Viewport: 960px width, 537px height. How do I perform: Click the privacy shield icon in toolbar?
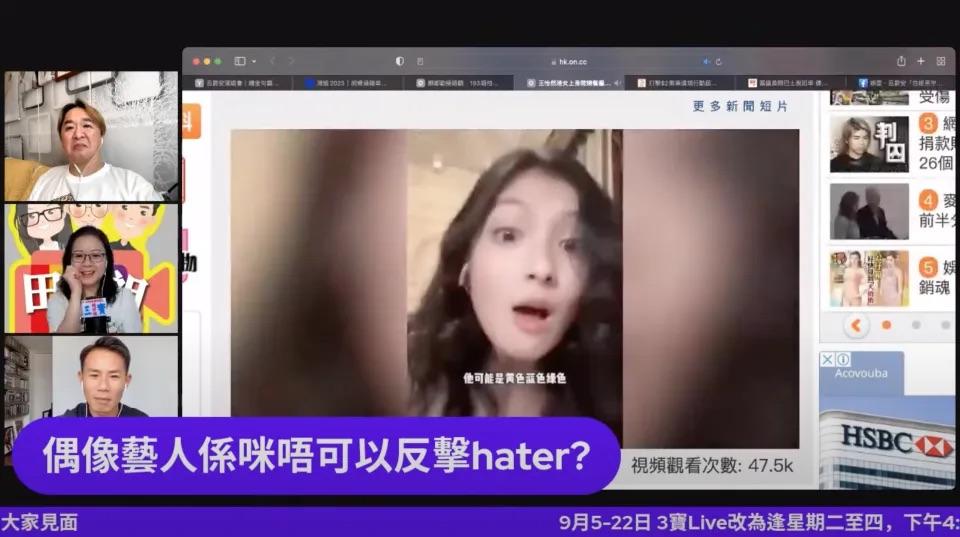tap(400, 61)
